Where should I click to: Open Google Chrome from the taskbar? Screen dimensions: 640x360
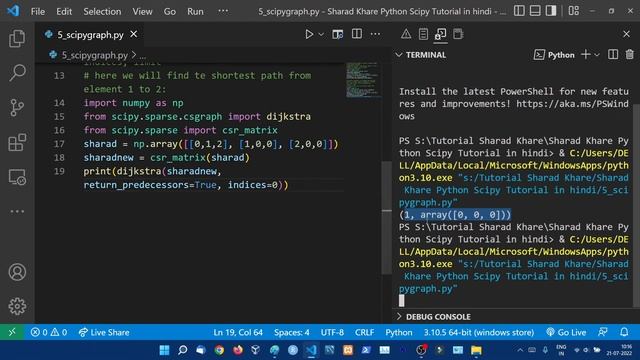click(x=219, y=350)
